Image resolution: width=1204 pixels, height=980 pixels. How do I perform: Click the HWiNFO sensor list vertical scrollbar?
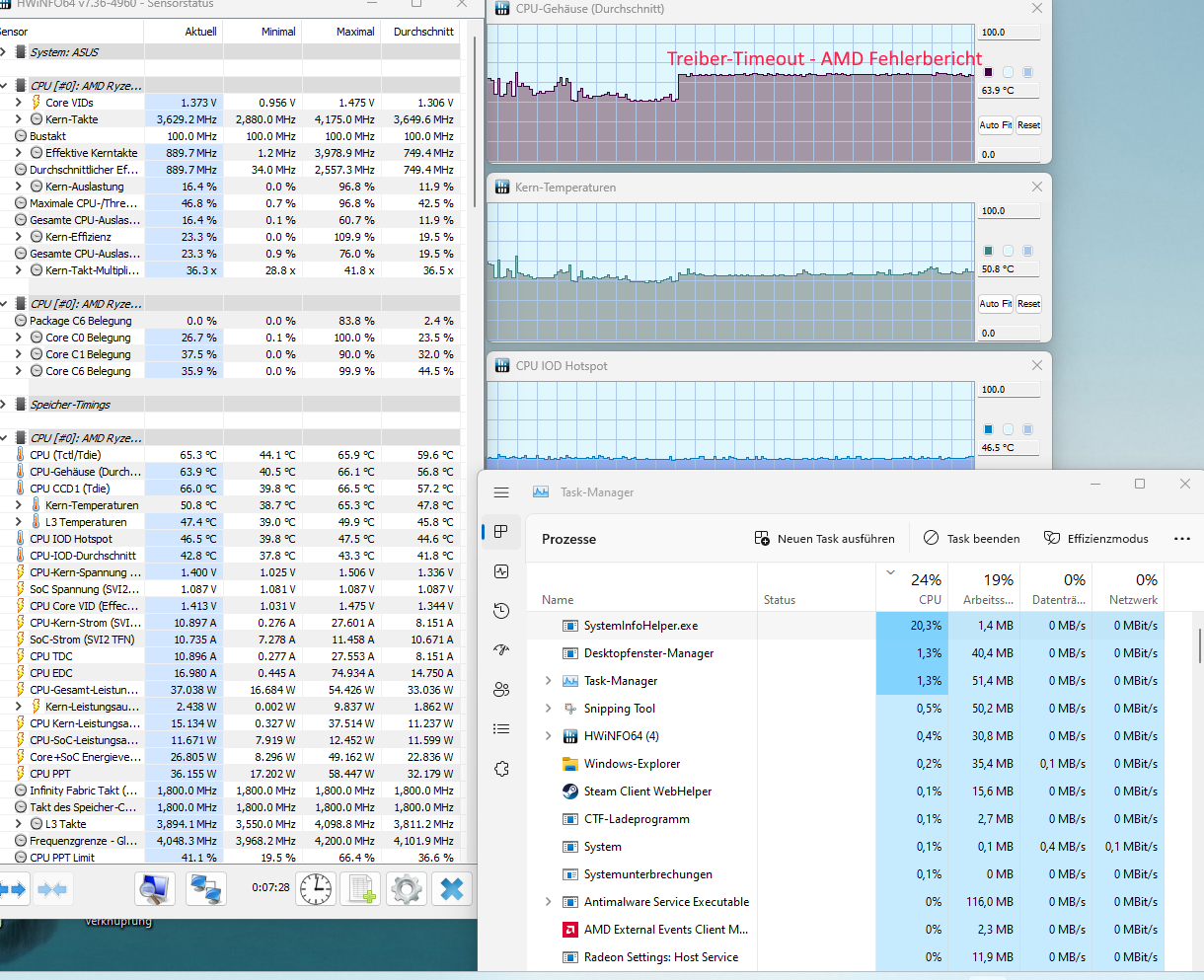point(475,123)
